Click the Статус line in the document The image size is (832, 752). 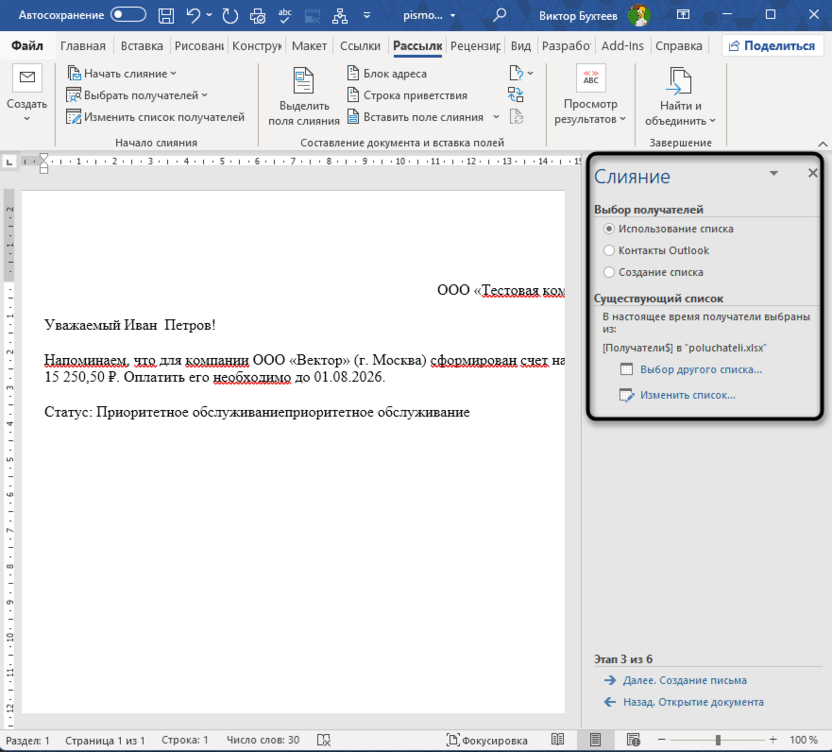[257, 412]
